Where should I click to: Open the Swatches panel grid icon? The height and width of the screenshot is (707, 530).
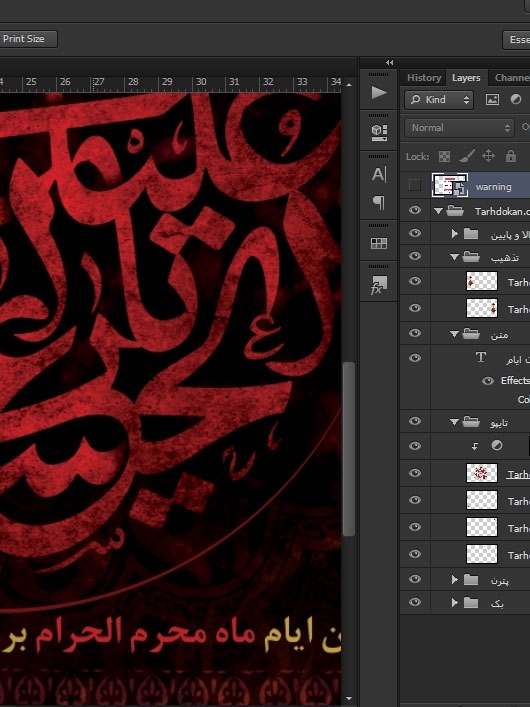tap(379, 243)
